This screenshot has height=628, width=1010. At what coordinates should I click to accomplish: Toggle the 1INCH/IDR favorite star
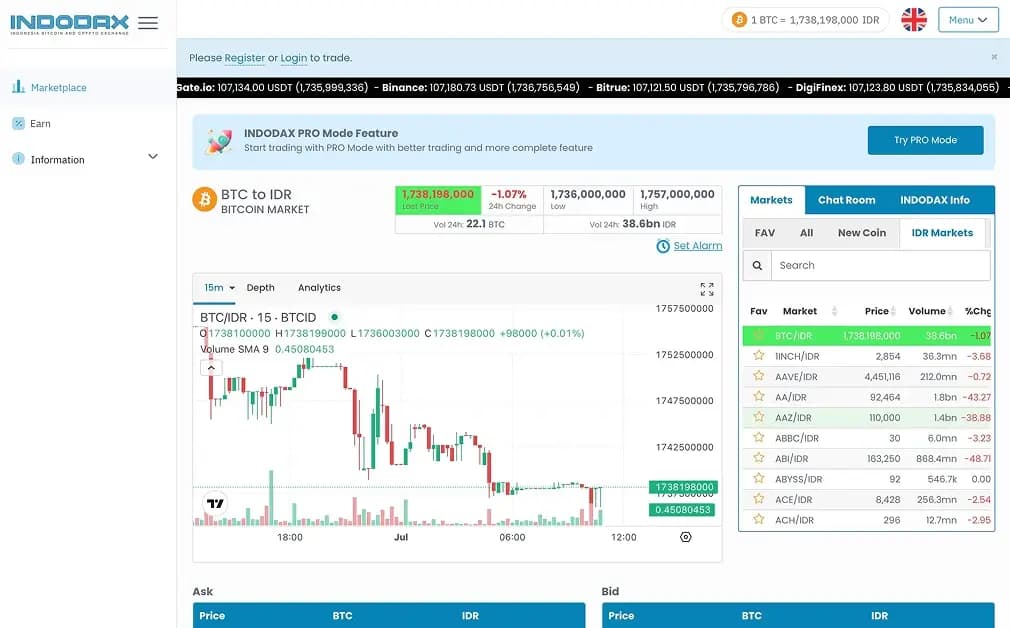(758, 356)
